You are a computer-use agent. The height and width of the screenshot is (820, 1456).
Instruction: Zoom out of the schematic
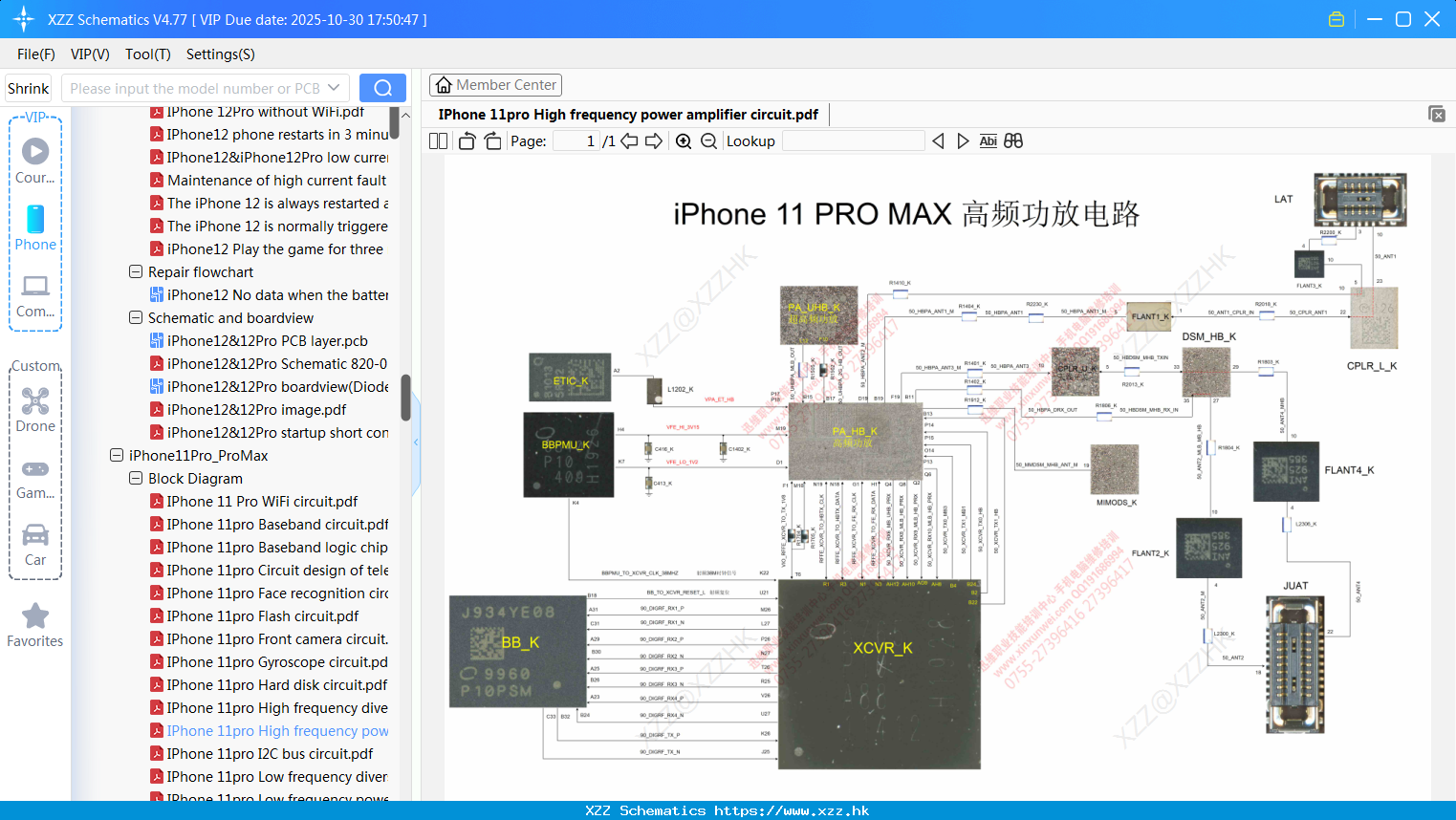pos(708,141)
